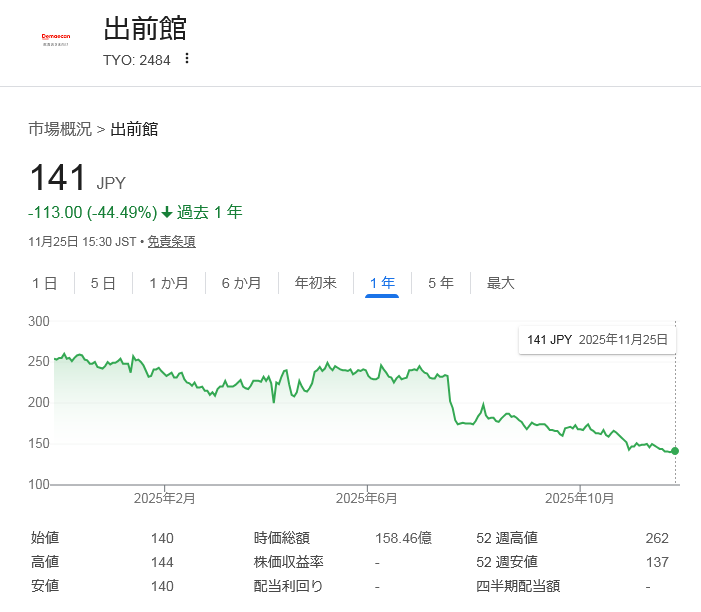
Task: Select the 1日 time range tab
Action: pos(45,283)
